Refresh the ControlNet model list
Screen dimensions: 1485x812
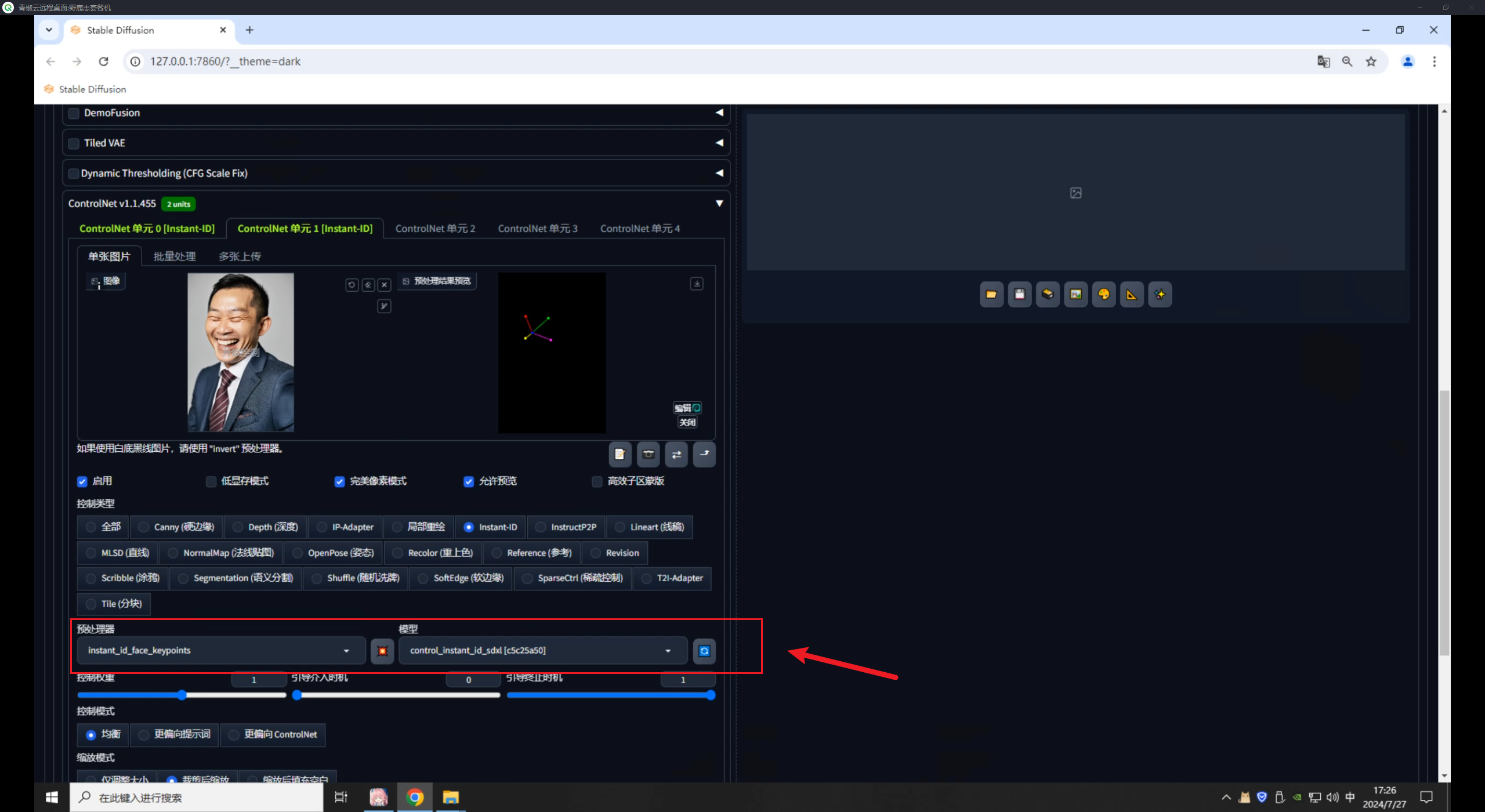pyautogui.click(x=704, y=651)
